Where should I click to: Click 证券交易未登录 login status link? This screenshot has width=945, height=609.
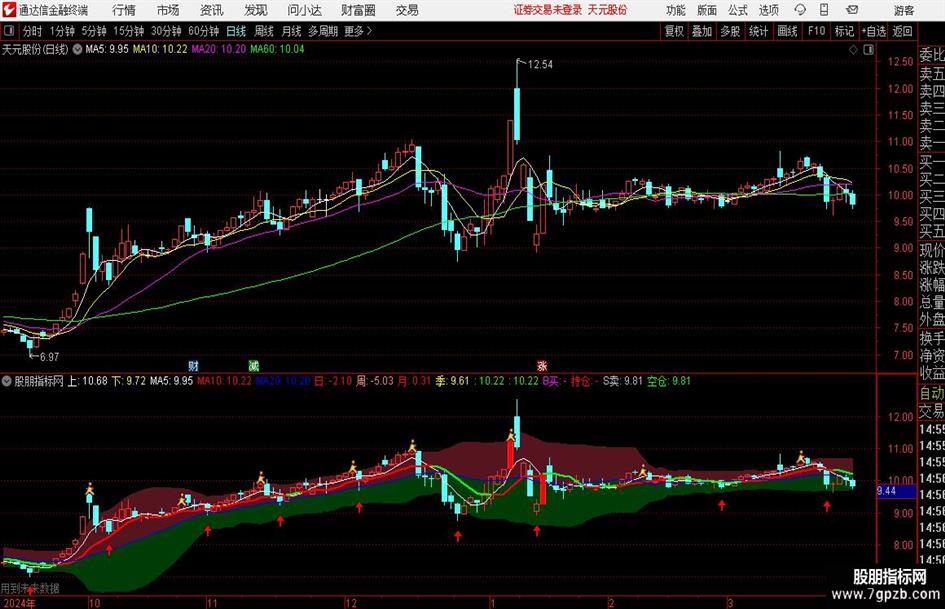548,10
